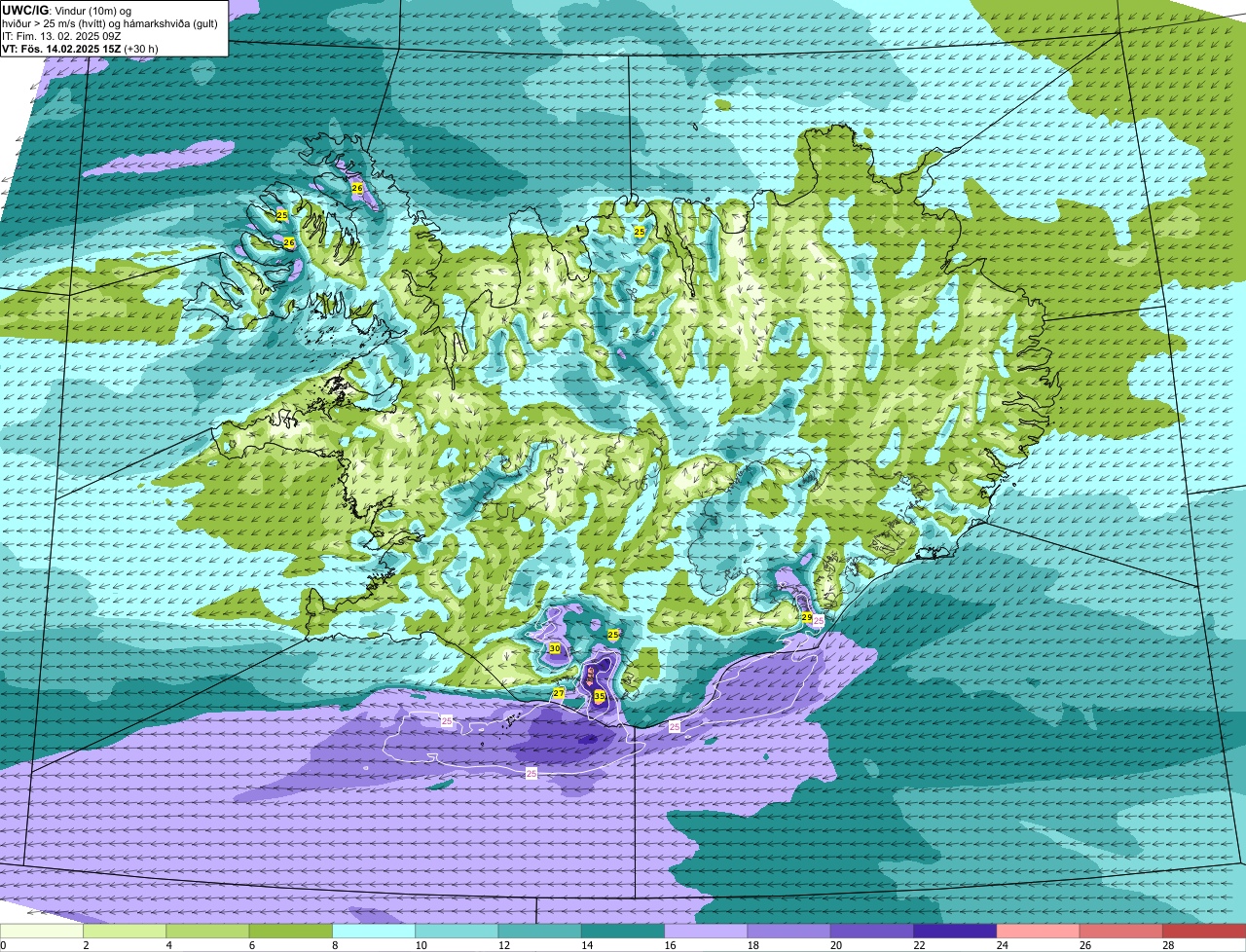
Task: Click the 24–26 m/s light pink legend swatch
Action: (x=1039, y=932)
